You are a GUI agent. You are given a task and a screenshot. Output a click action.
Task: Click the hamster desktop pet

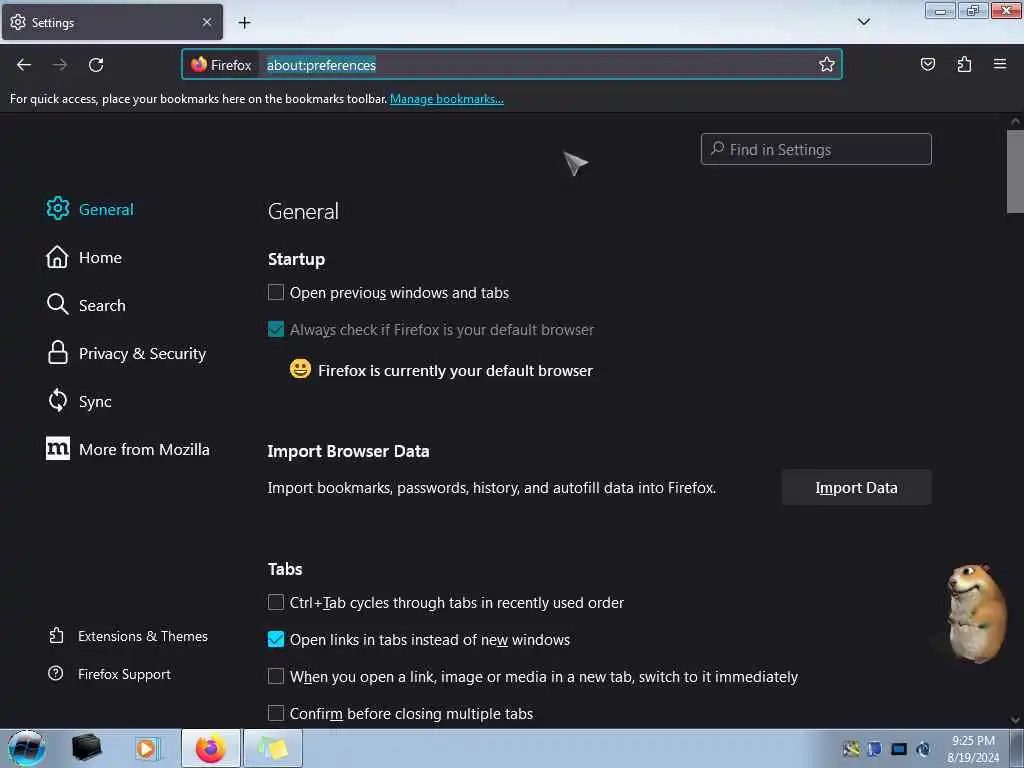point(976,613)
